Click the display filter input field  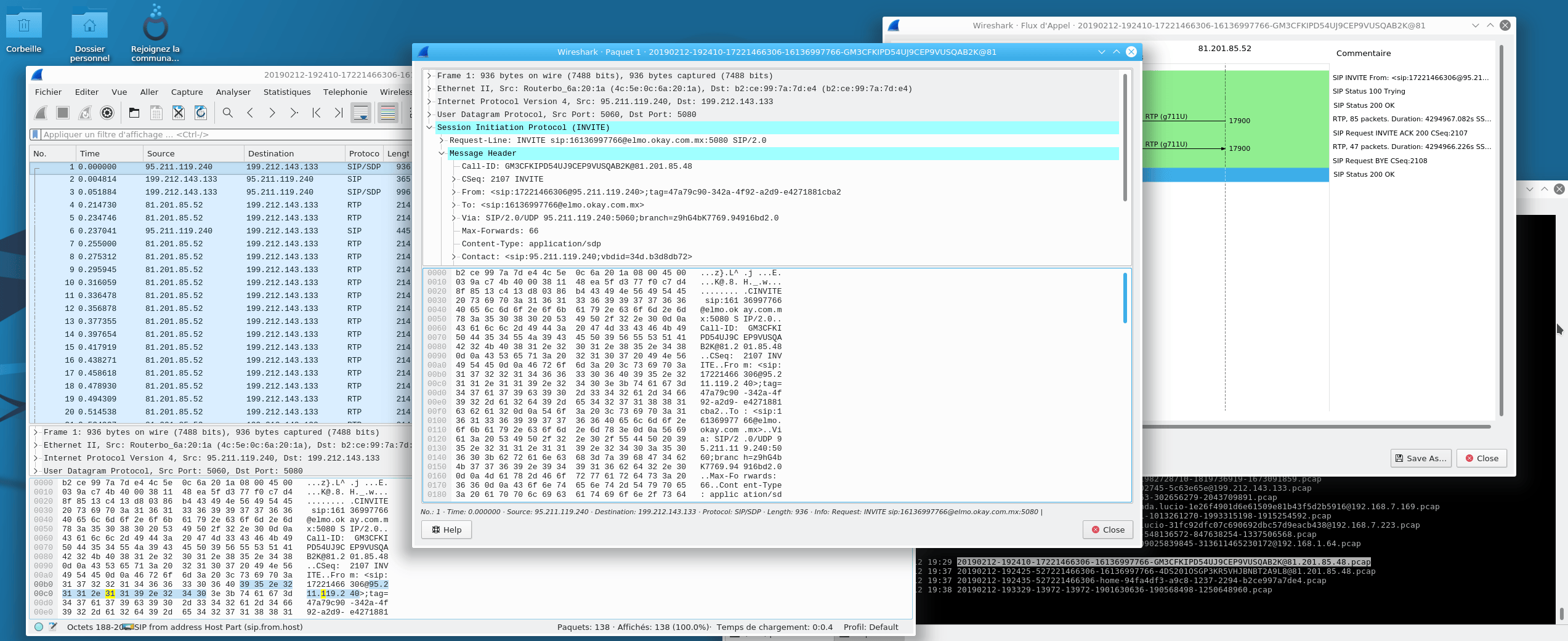pyautogui.click(x=225, y=134)
